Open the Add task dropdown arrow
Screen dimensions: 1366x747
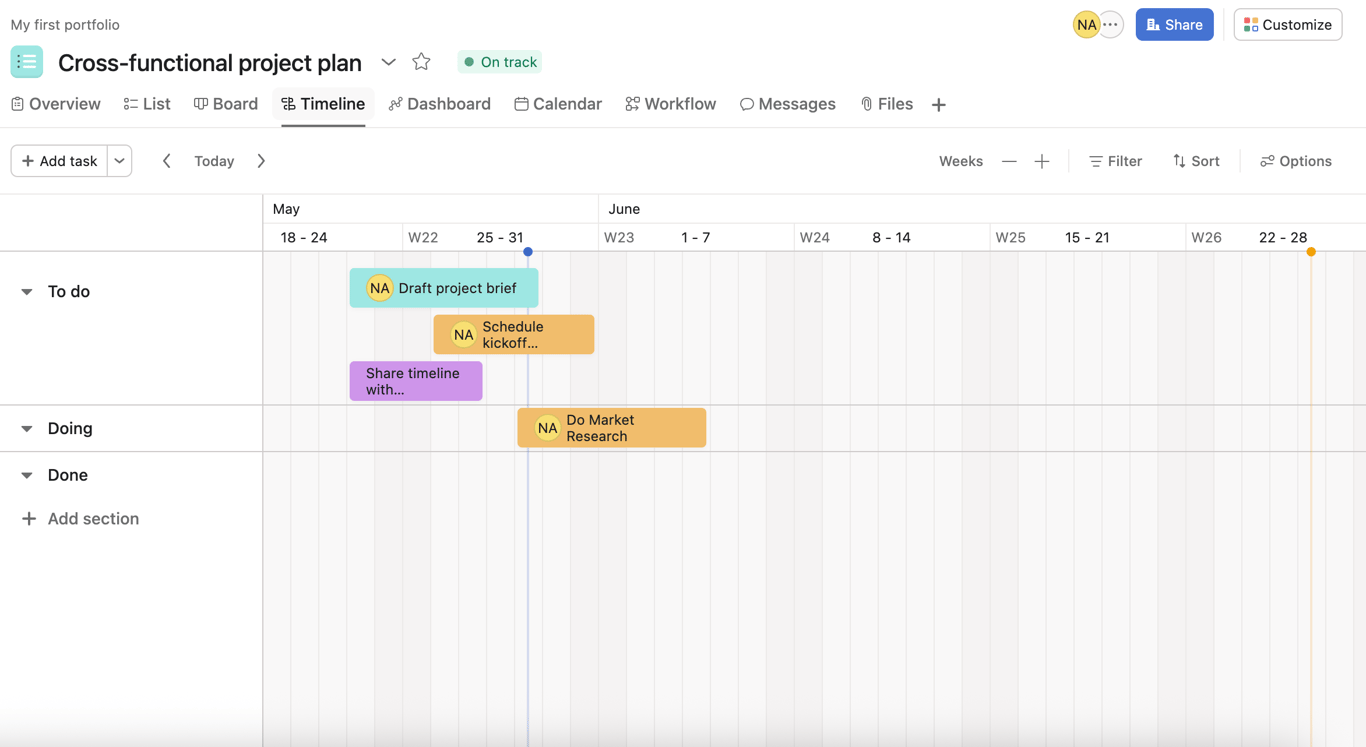click(x=118, y=160)
